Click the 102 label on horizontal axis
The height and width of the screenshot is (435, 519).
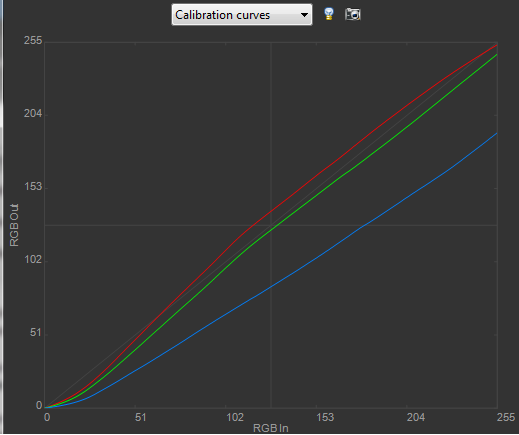pyautogui.click(x=235, y=417)
